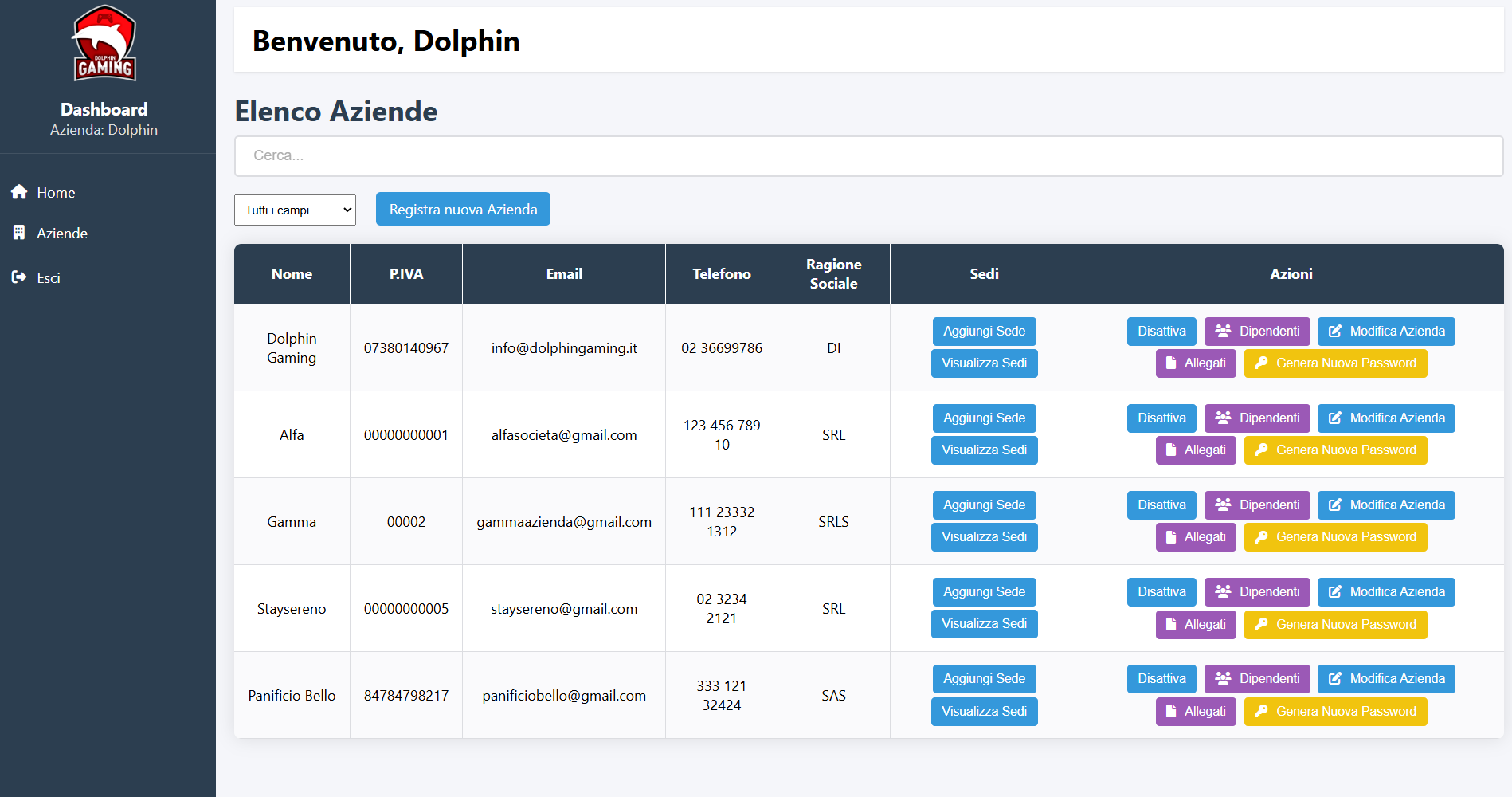Edit Stayservno company via Modifica Azienda

tap(1385, 592)
